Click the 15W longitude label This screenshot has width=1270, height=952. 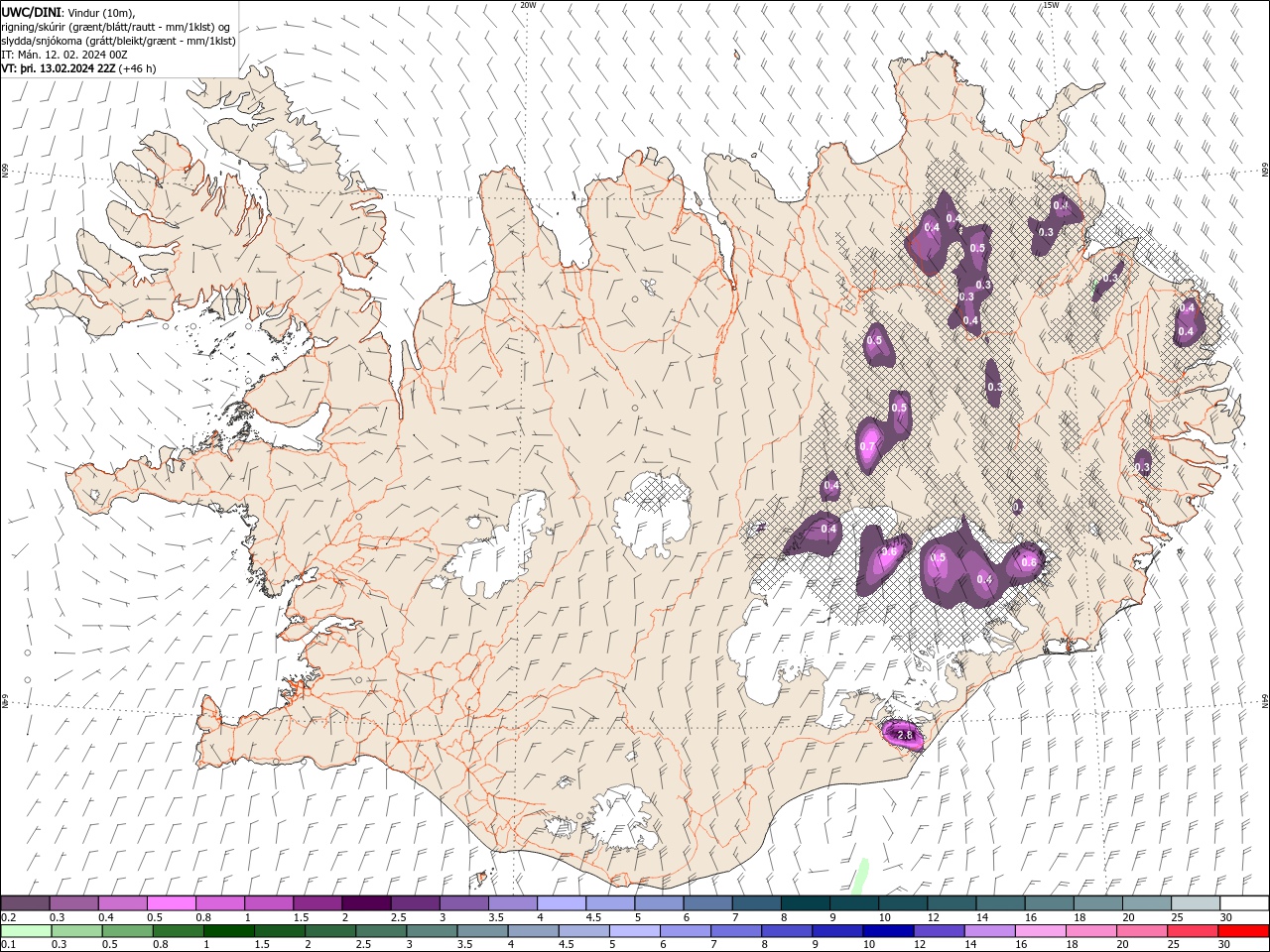[x=1051, y=5]
